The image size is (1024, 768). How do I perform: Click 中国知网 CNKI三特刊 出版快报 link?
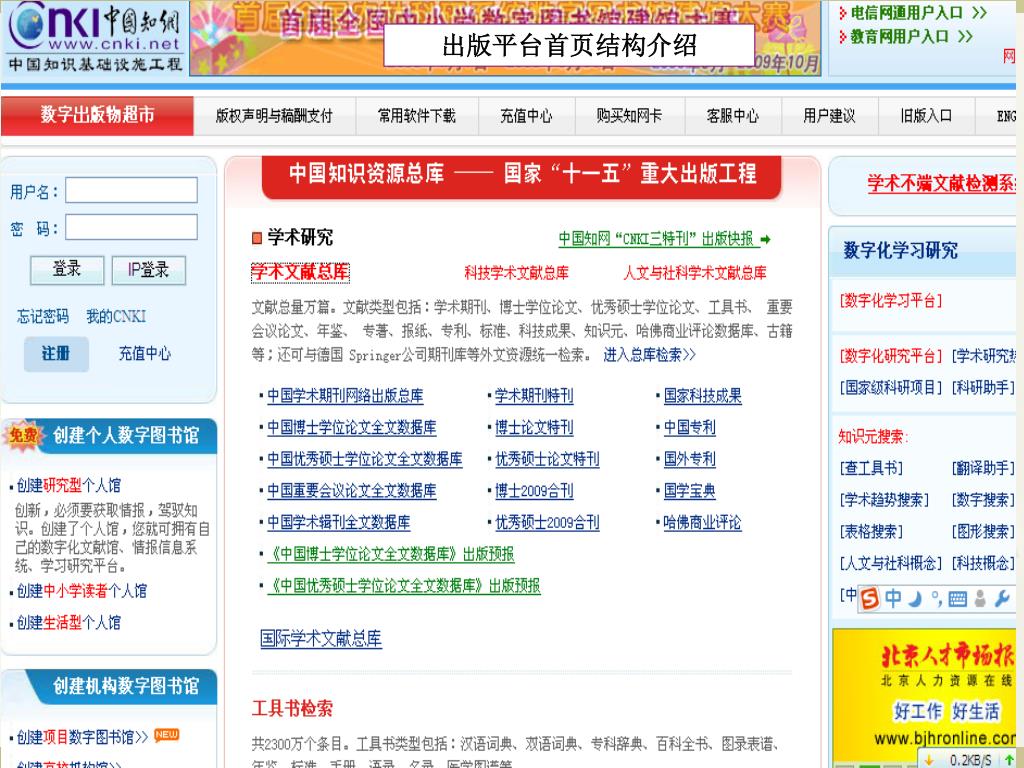pyautogui.click(x=659, y=239)
